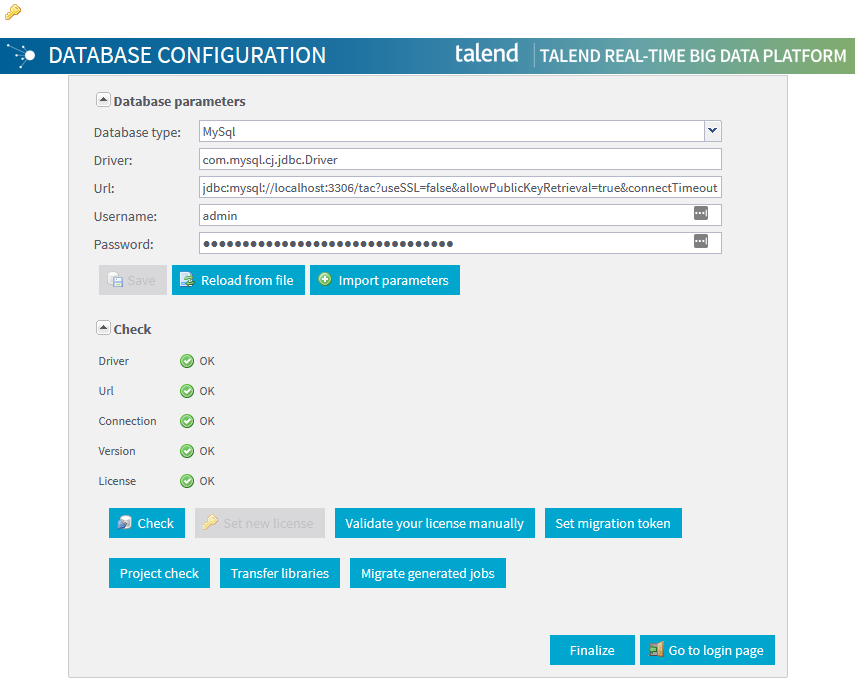Collapse the Database parameters section
This screenshot has width=856, height=691.
tap(103, 99)
